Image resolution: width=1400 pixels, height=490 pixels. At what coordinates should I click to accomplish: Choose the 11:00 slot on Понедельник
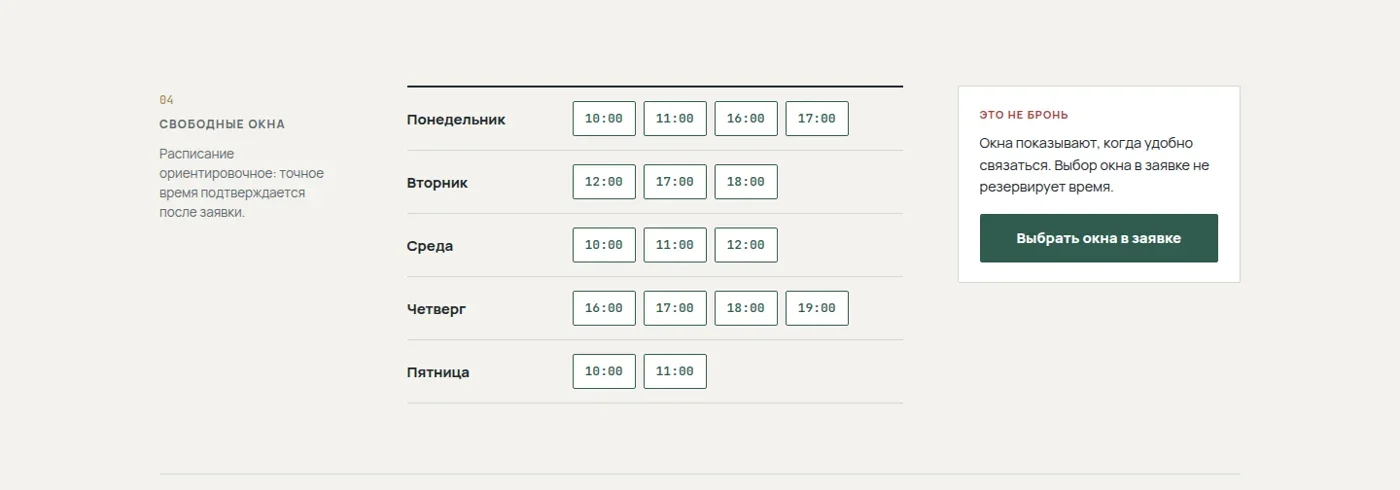pos(675,119)
